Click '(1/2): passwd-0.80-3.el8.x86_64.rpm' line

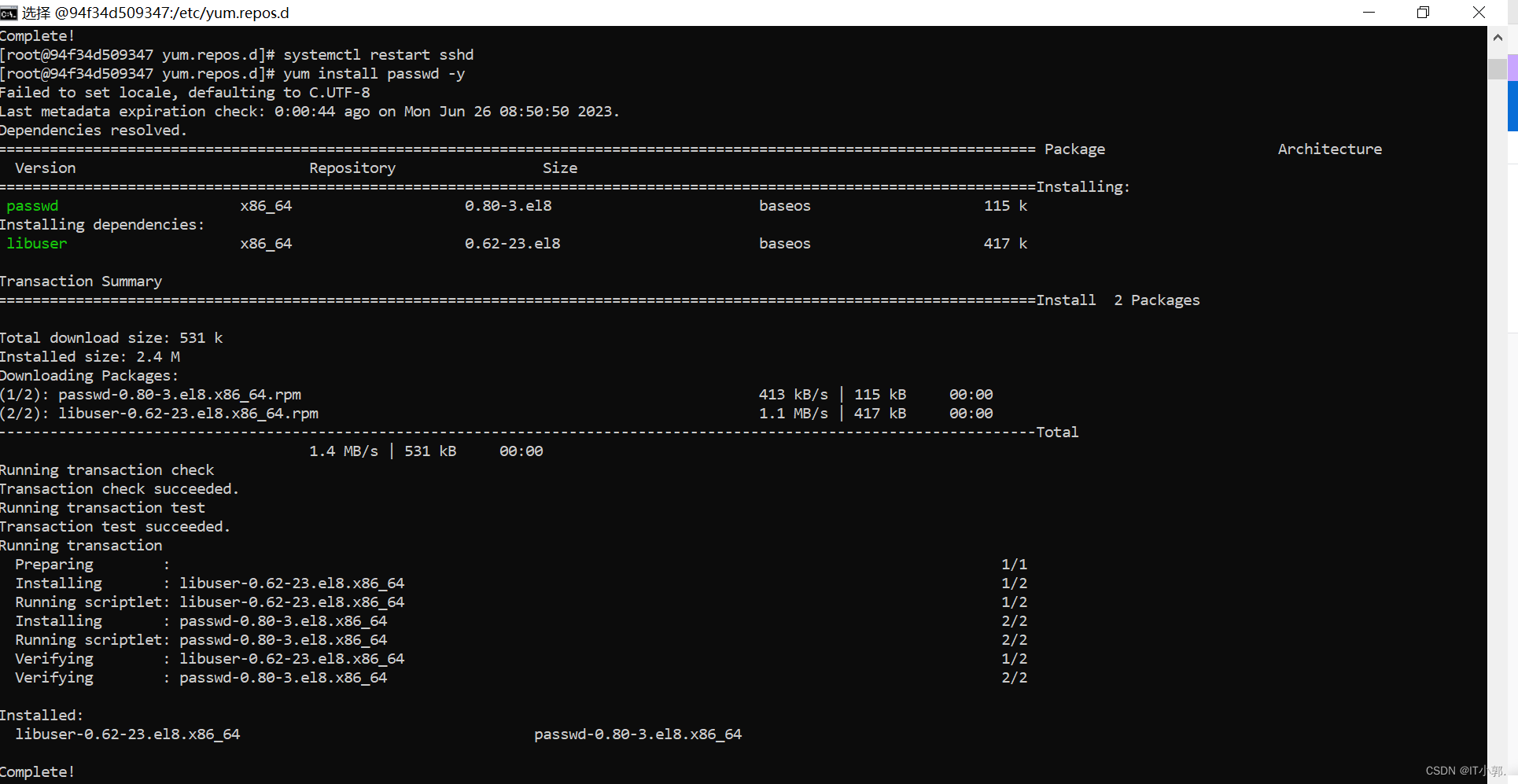[x=150, y=394]
